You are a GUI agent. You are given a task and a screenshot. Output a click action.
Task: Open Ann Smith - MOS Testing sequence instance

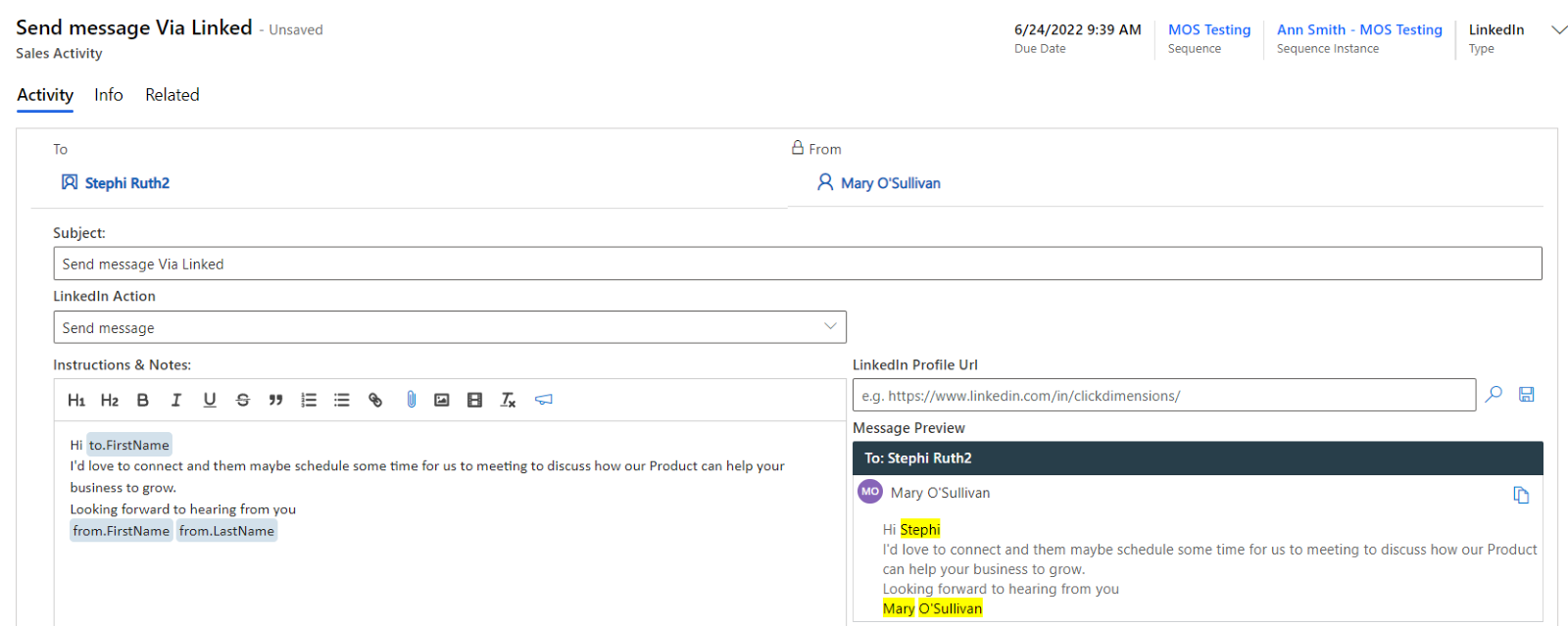pyautogui.click(x=1359, y=29)
